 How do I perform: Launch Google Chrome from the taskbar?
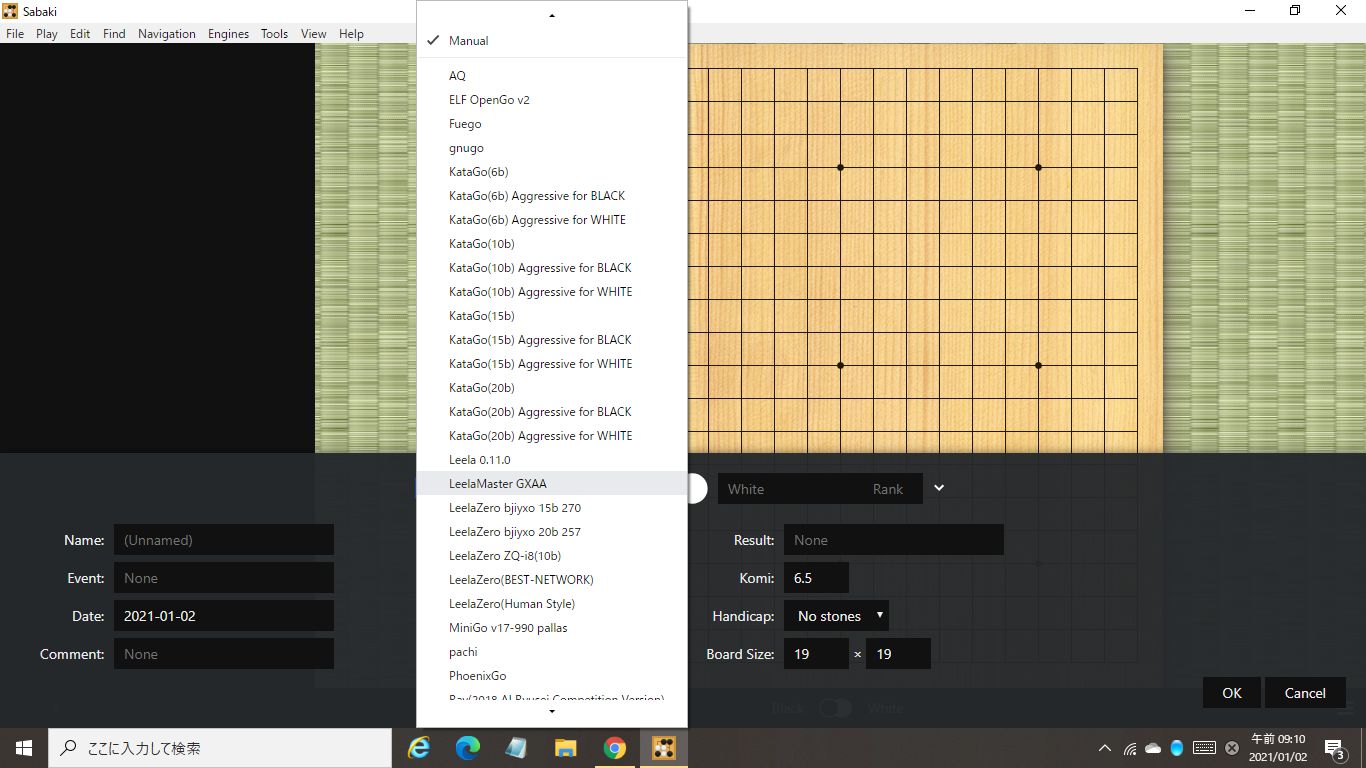614,748
